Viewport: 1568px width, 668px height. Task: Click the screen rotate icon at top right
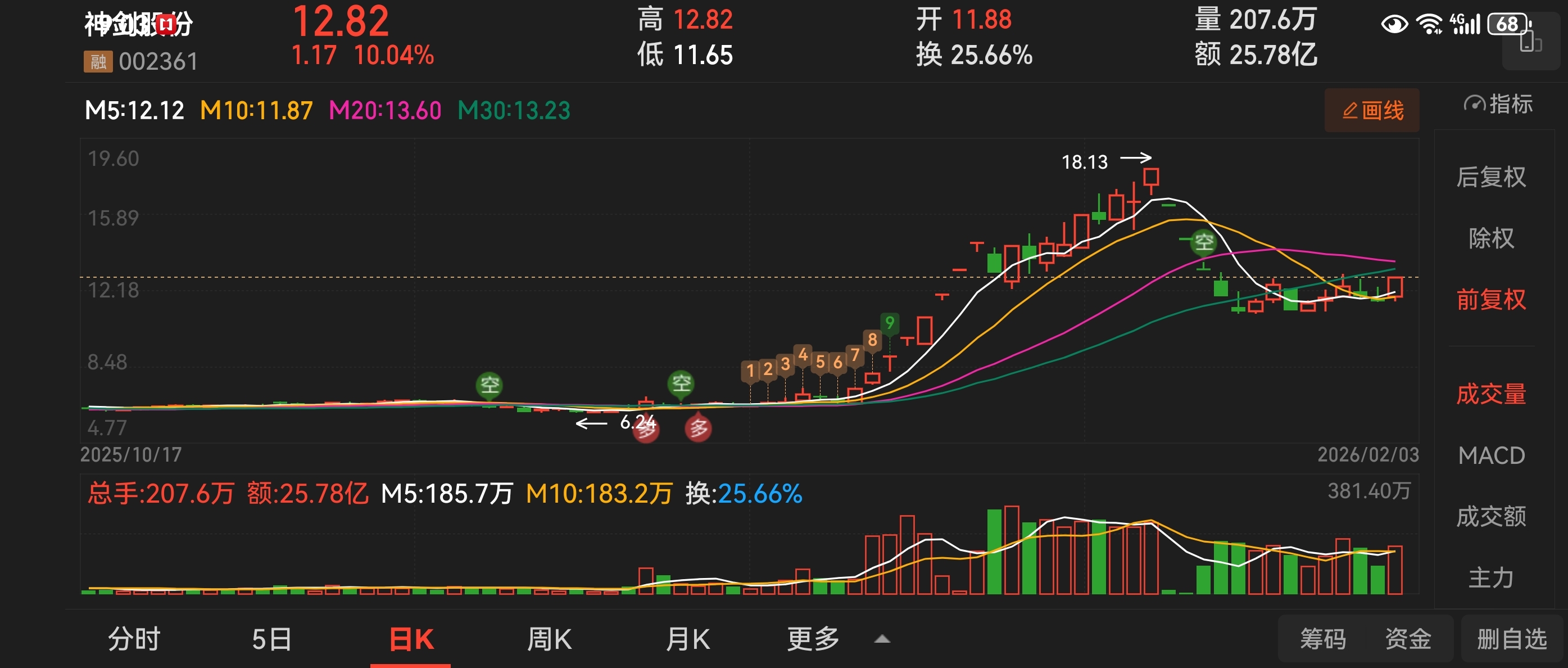pos(1530,44)
